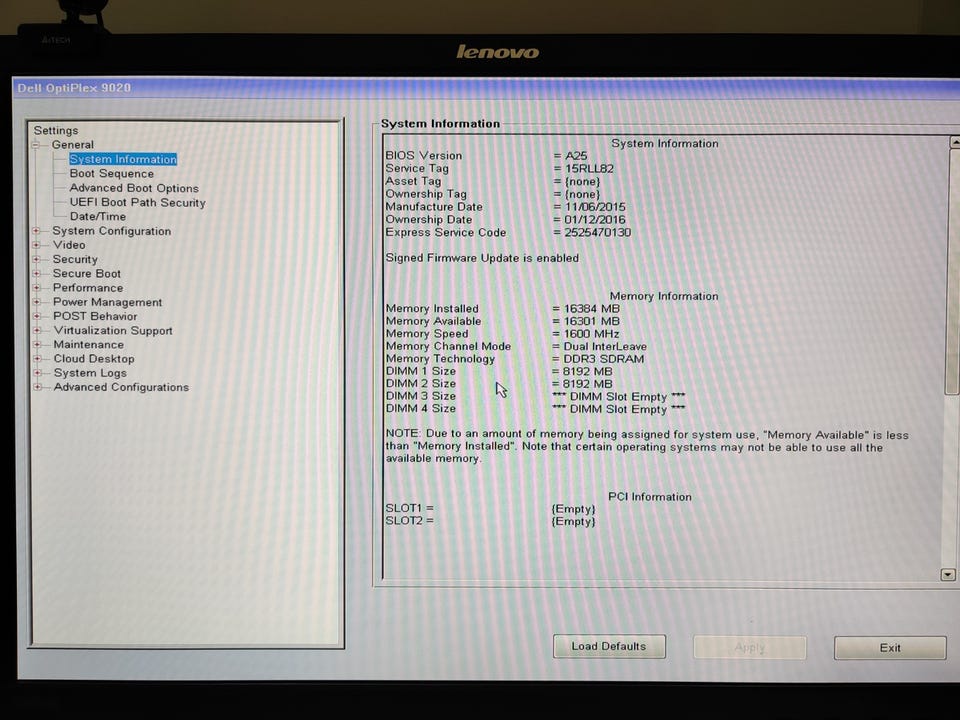960x720 pixels.
Task: Select the Virtualization Support label
Action: (113, 331)
